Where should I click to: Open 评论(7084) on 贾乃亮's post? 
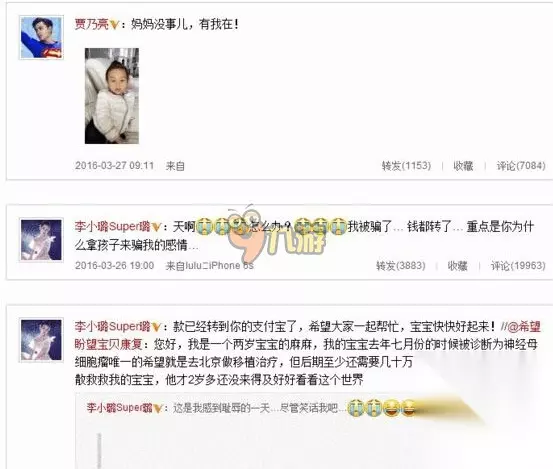point(521,165)
